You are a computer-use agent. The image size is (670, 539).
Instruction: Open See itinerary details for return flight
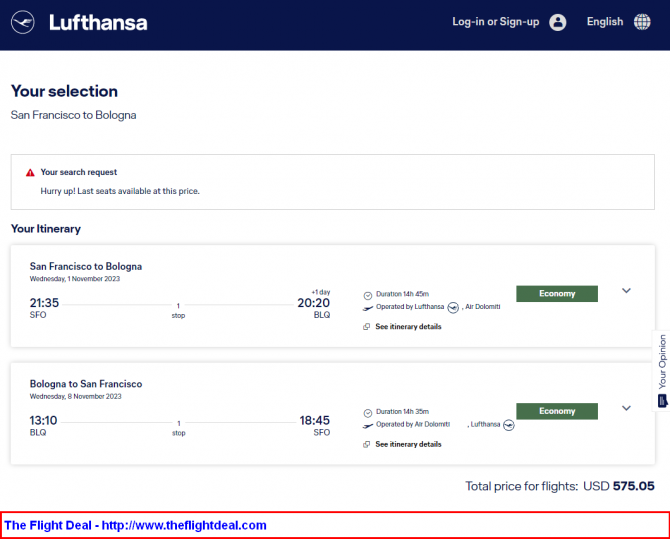(x=408, y=444)
